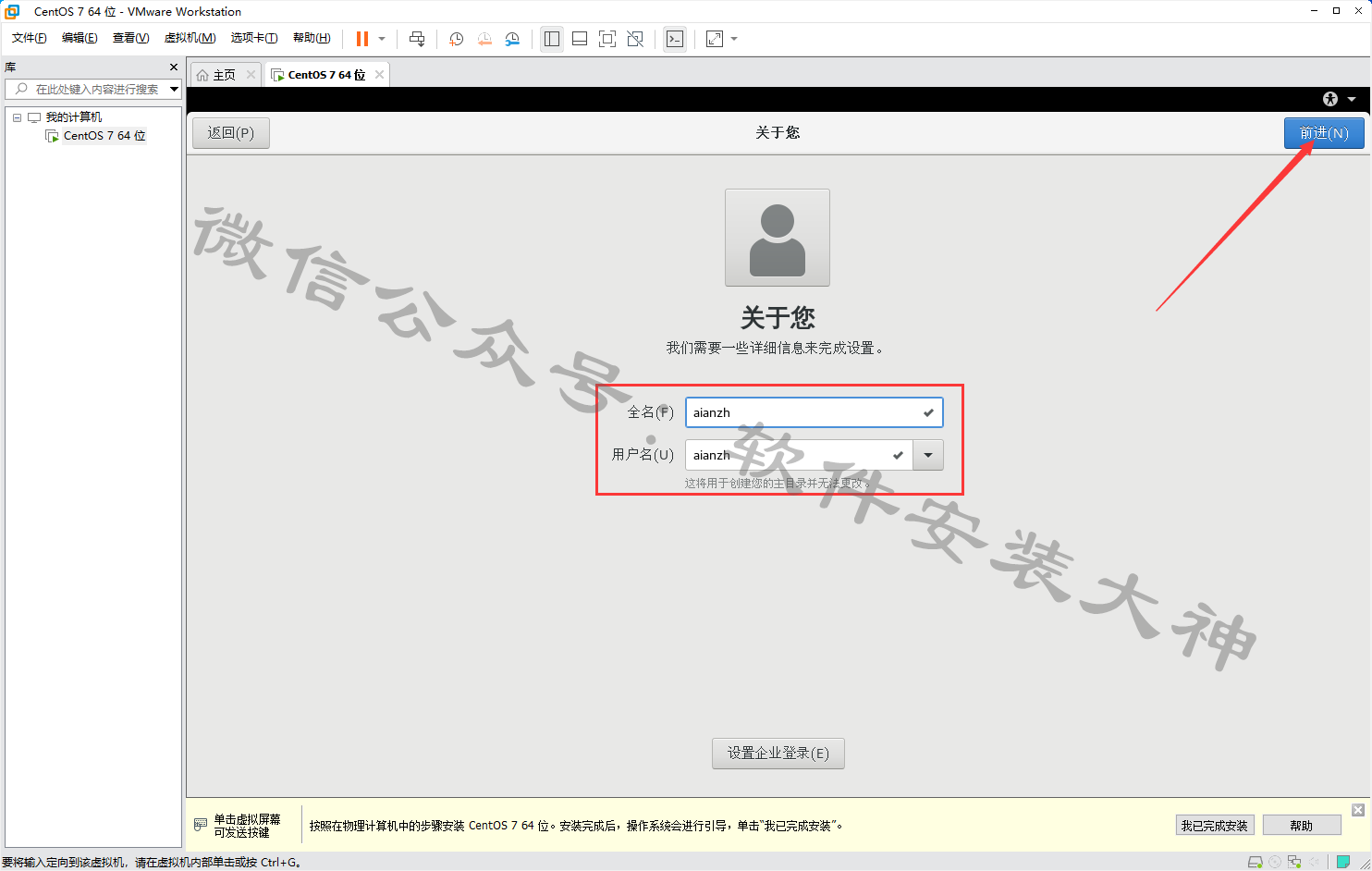Click the network adapter status icon

[1294, 862]
